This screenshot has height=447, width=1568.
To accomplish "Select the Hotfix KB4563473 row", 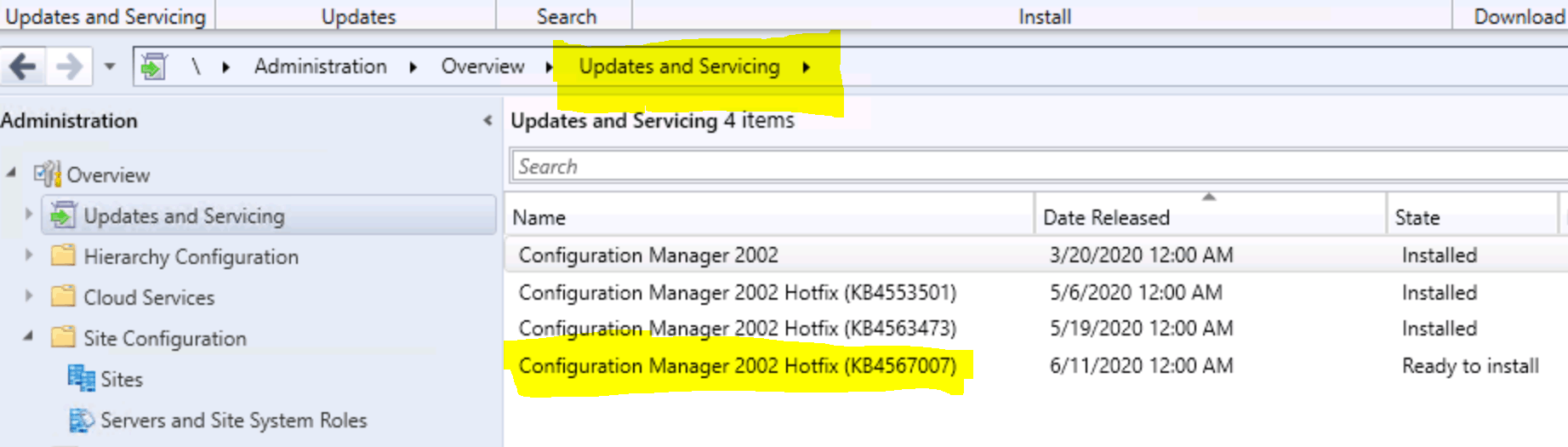I will tap(1036, 329).
